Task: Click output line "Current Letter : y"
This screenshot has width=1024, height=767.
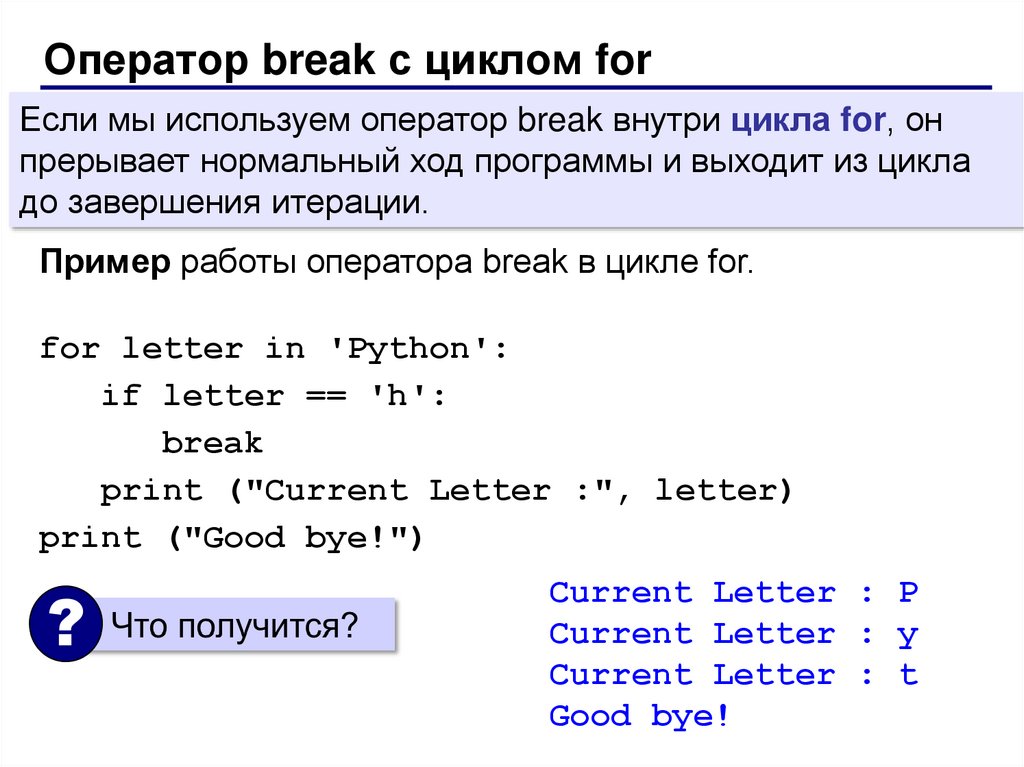Action: point(733,634)
